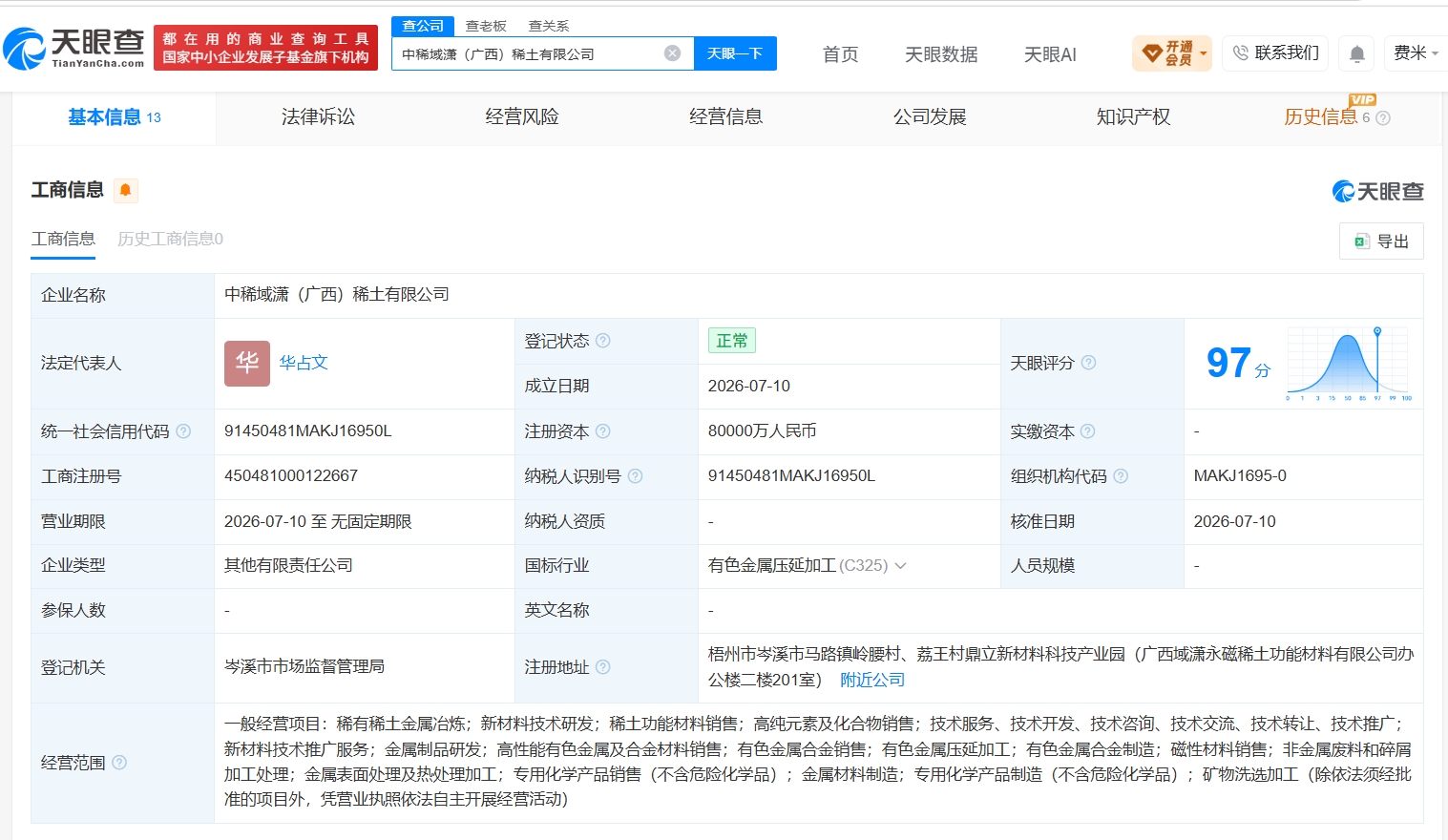The image size is (1448, 840).
Task: Select the 查老板 search mode tab
Action: coord(486,26)
